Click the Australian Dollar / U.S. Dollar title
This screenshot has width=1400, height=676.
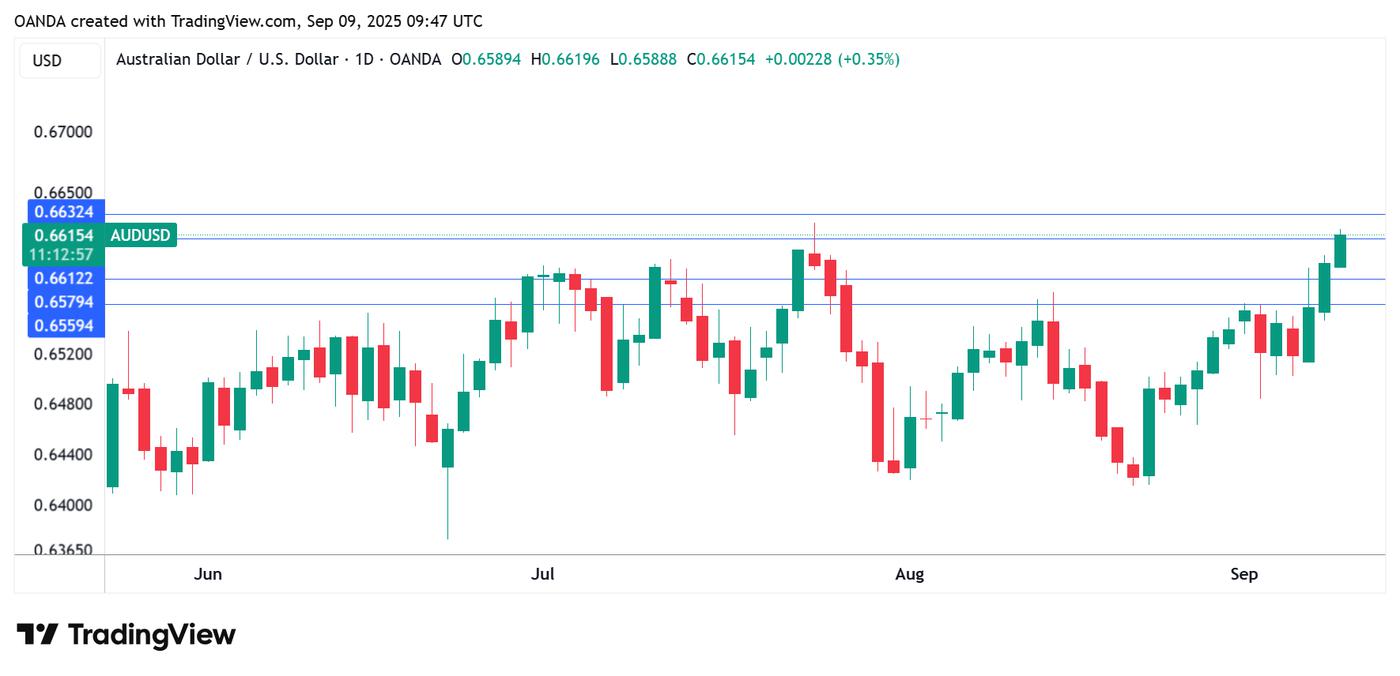pyautogui.click(x=227, y=60)
